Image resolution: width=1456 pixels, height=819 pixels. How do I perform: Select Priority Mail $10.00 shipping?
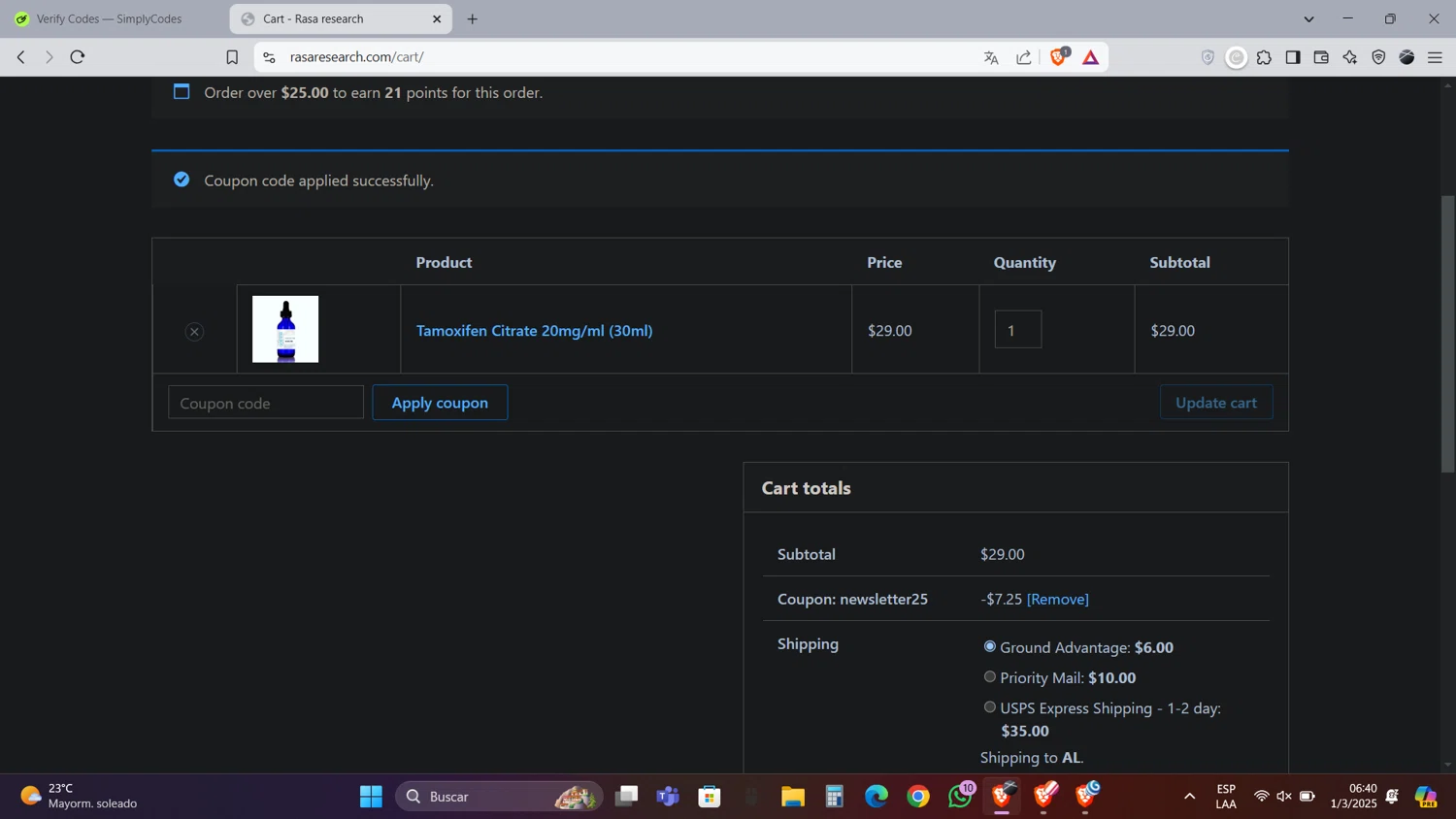990,676
